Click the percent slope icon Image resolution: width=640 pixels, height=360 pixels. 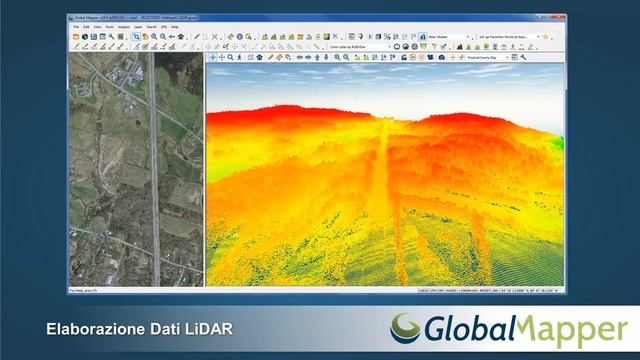click(387, 37)
